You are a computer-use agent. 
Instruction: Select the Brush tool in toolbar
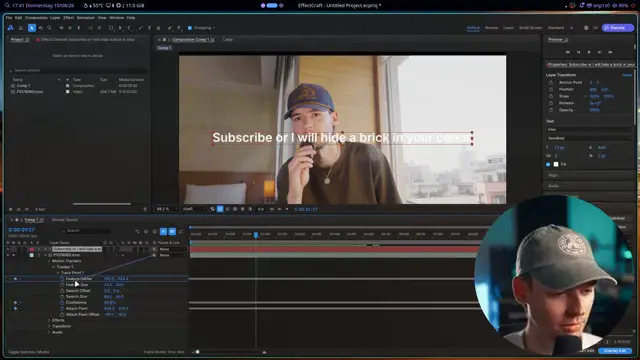(141, 28)
